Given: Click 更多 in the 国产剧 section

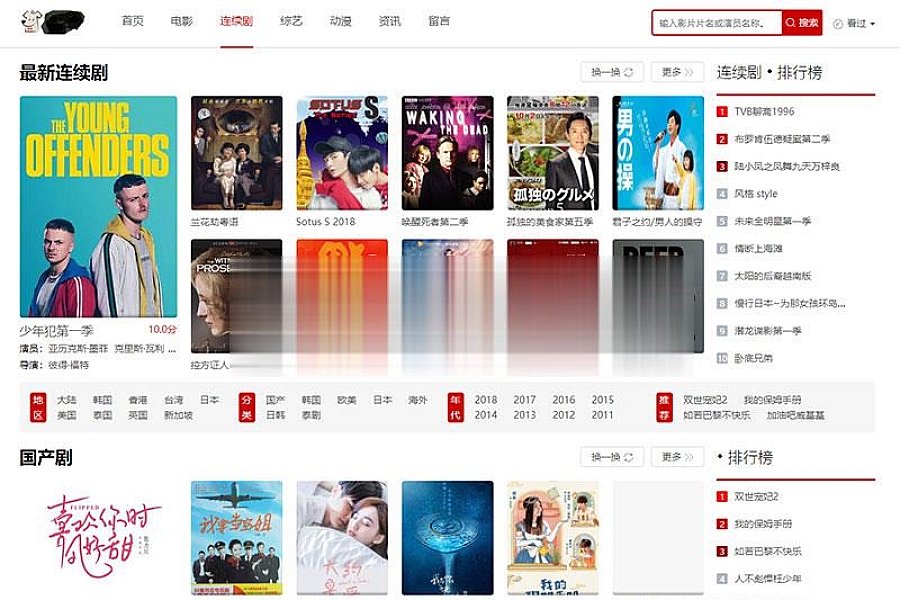Looking at the screenshot, I should pos(677,457).
